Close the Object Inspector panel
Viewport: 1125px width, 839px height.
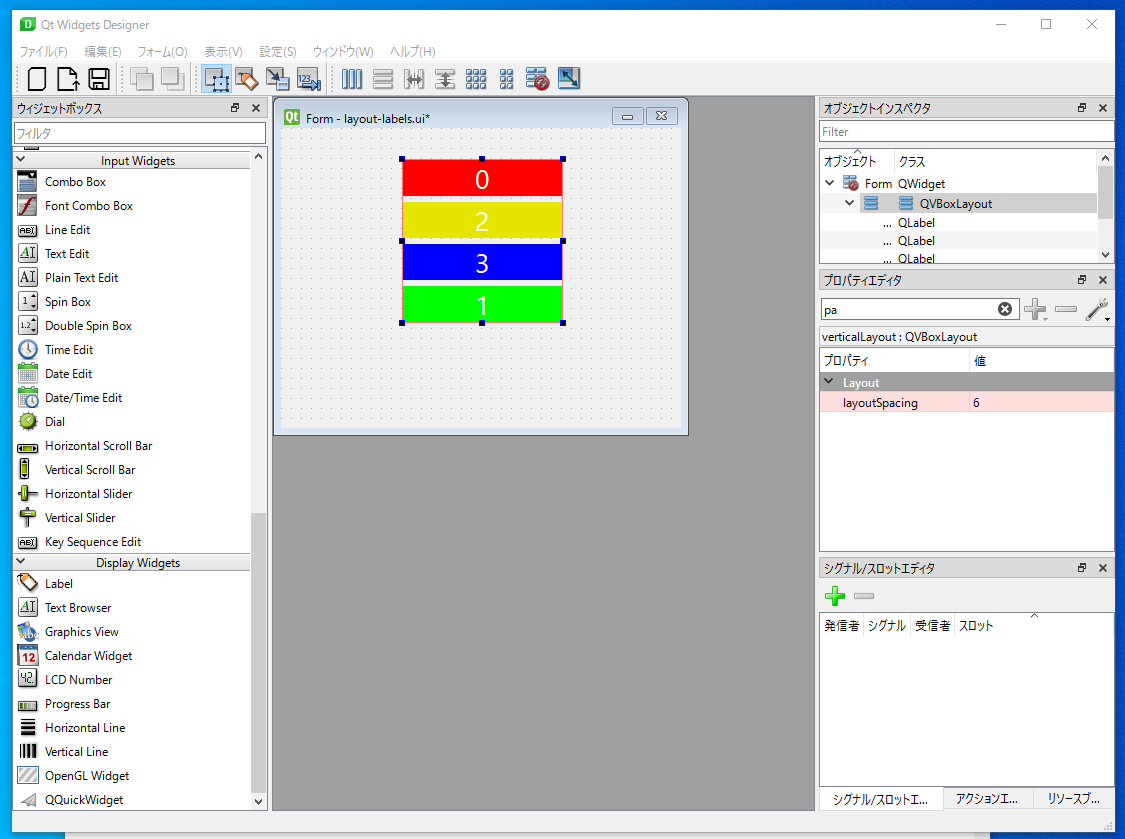point(1103,108)
